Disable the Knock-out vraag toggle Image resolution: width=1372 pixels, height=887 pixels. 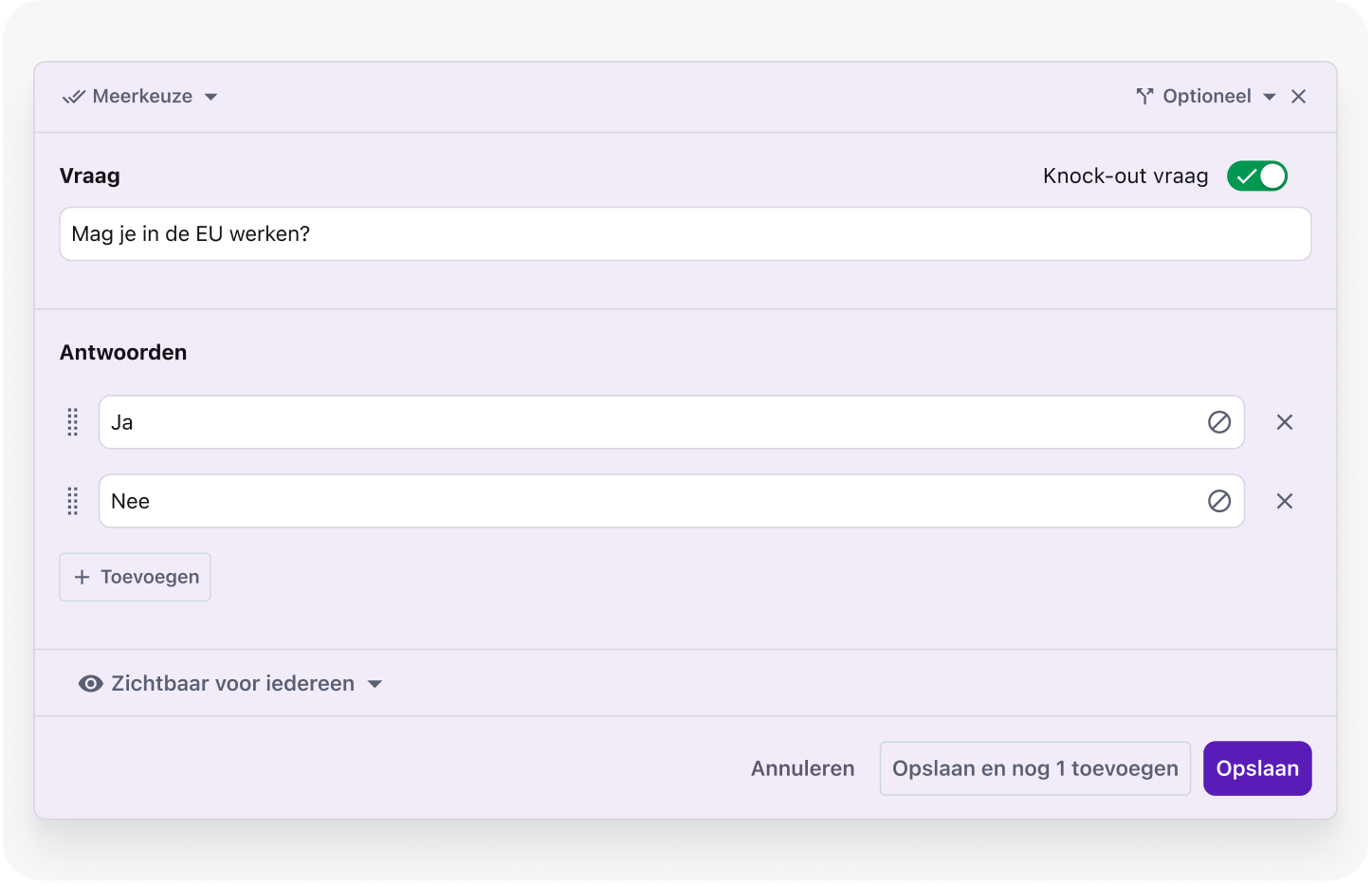click(x=1256, y=176)
